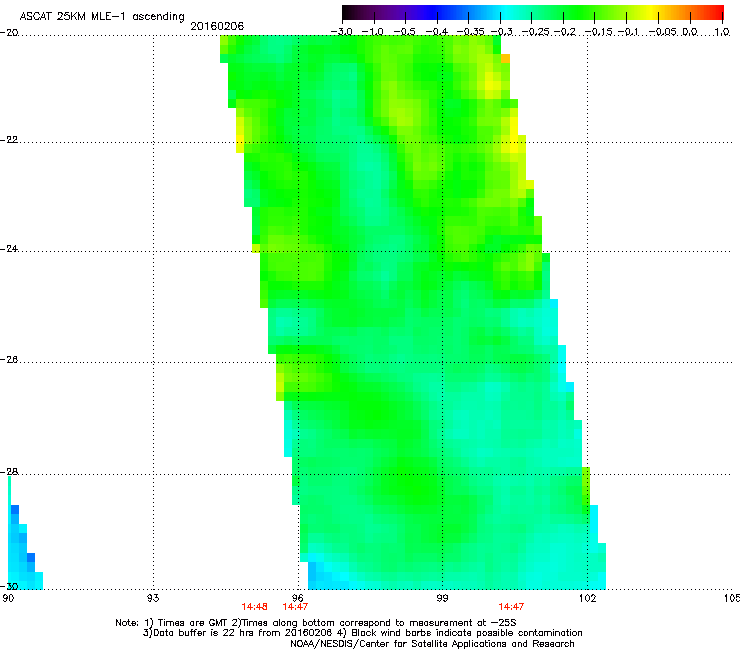Click the latitude axis label -22
740x650 pixels.
click(x=9, y=140)
